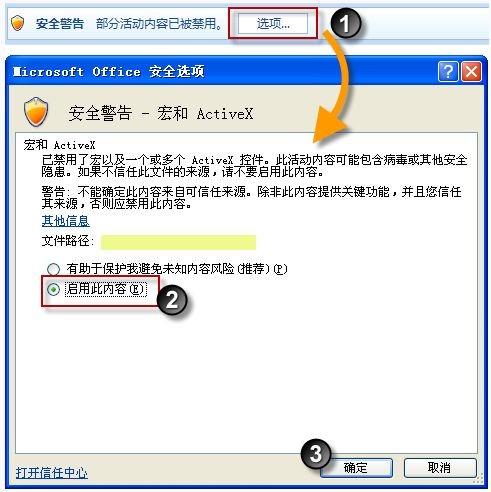The width and height of the screenshot is (491, 492).
Task: Click the 取消 button
Action: [x=440, y=468]
